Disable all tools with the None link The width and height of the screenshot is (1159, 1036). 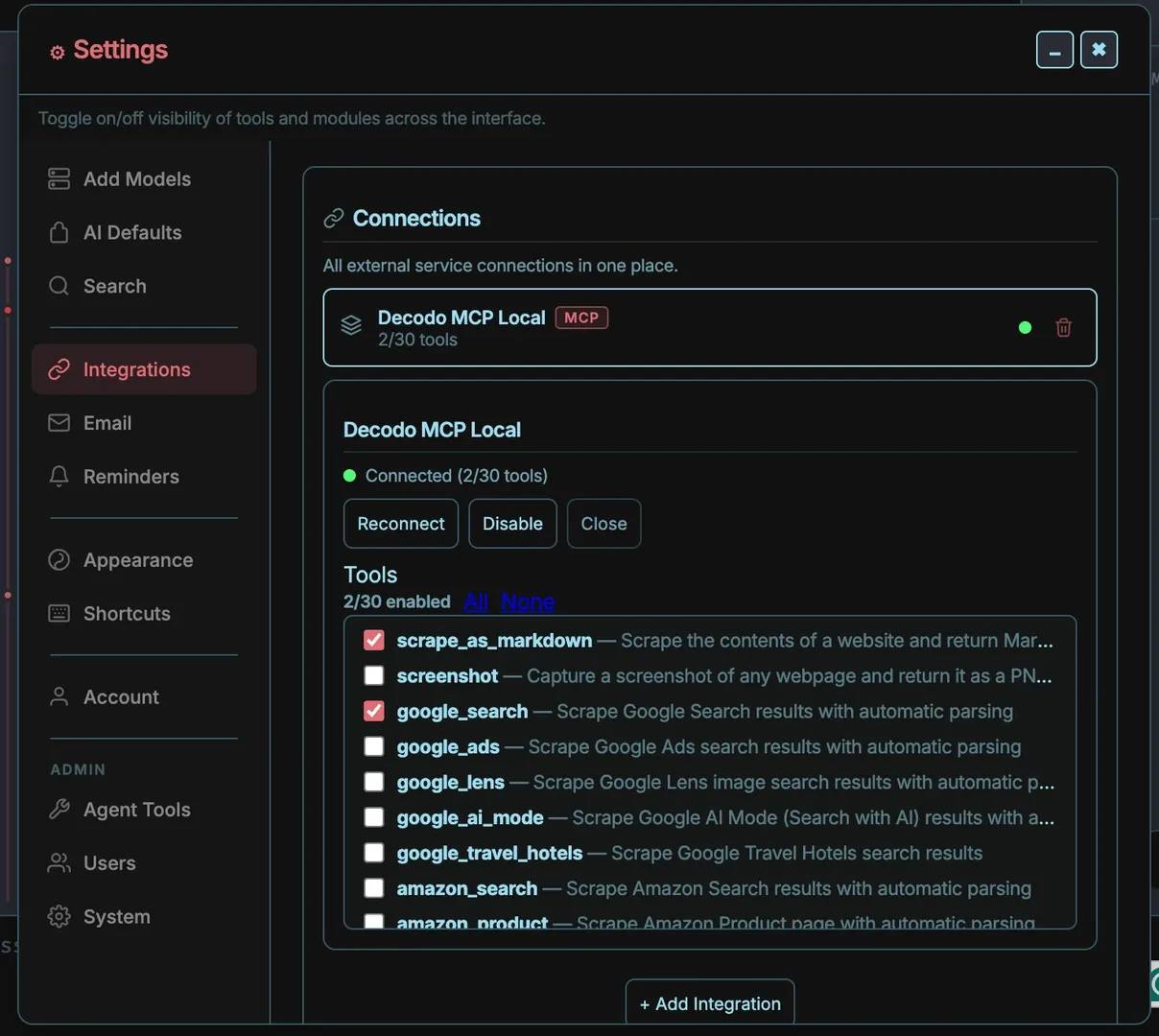coord(528,601)
